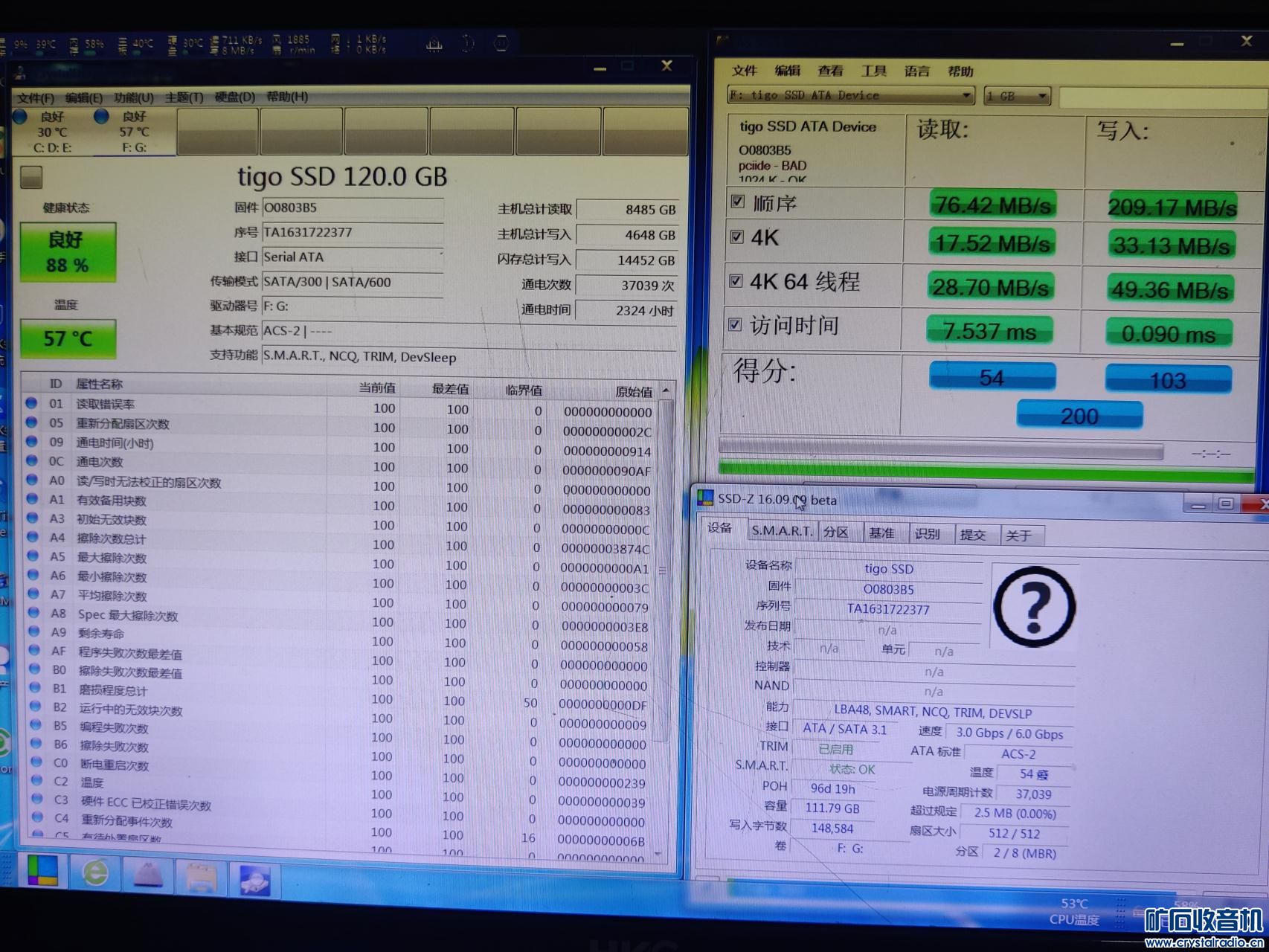Toggle the 4K test checkbox
Viewport: 1269px width, 952px height.
pos(737,237)
